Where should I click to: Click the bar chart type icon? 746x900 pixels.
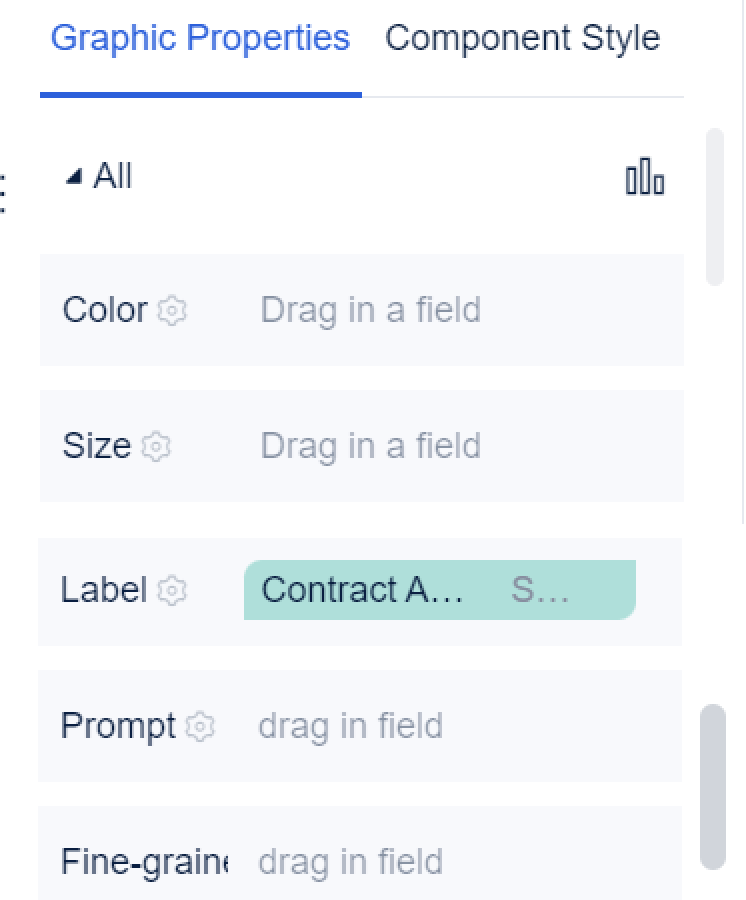coord(645,177)
